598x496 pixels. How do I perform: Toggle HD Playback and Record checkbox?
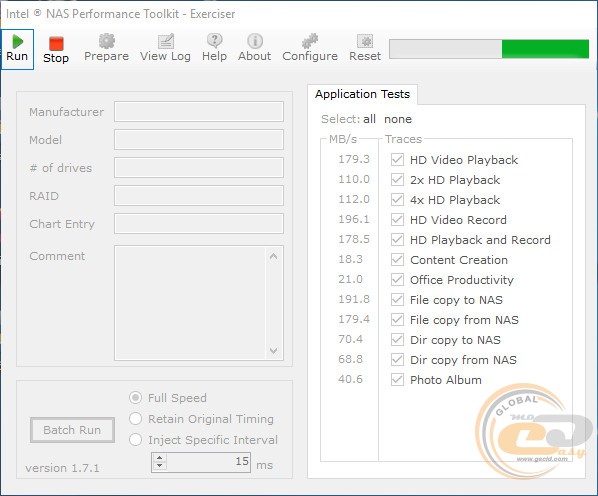click(397, 239)
